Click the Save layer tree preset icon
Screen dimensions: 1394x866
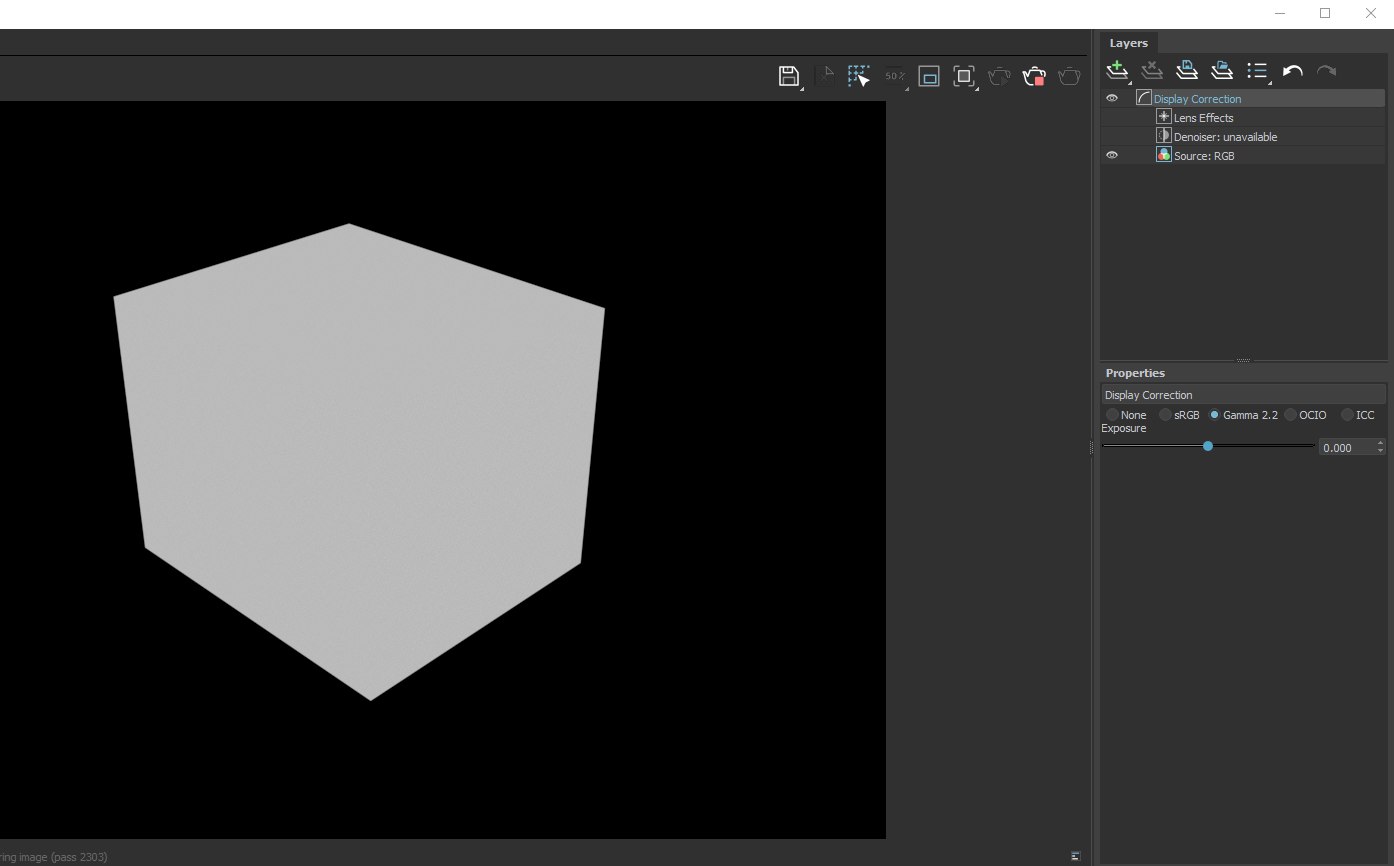click(1186, 70)
